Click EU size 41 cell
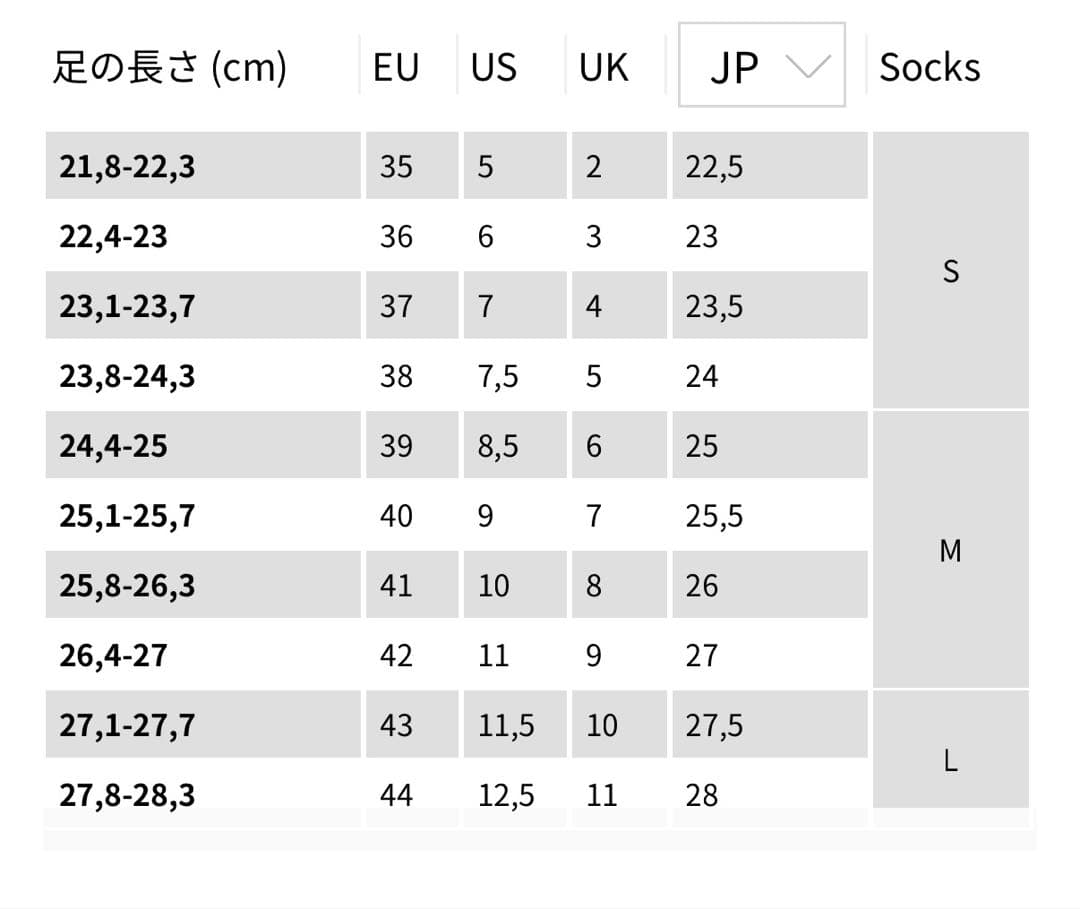 coord(396,586)
